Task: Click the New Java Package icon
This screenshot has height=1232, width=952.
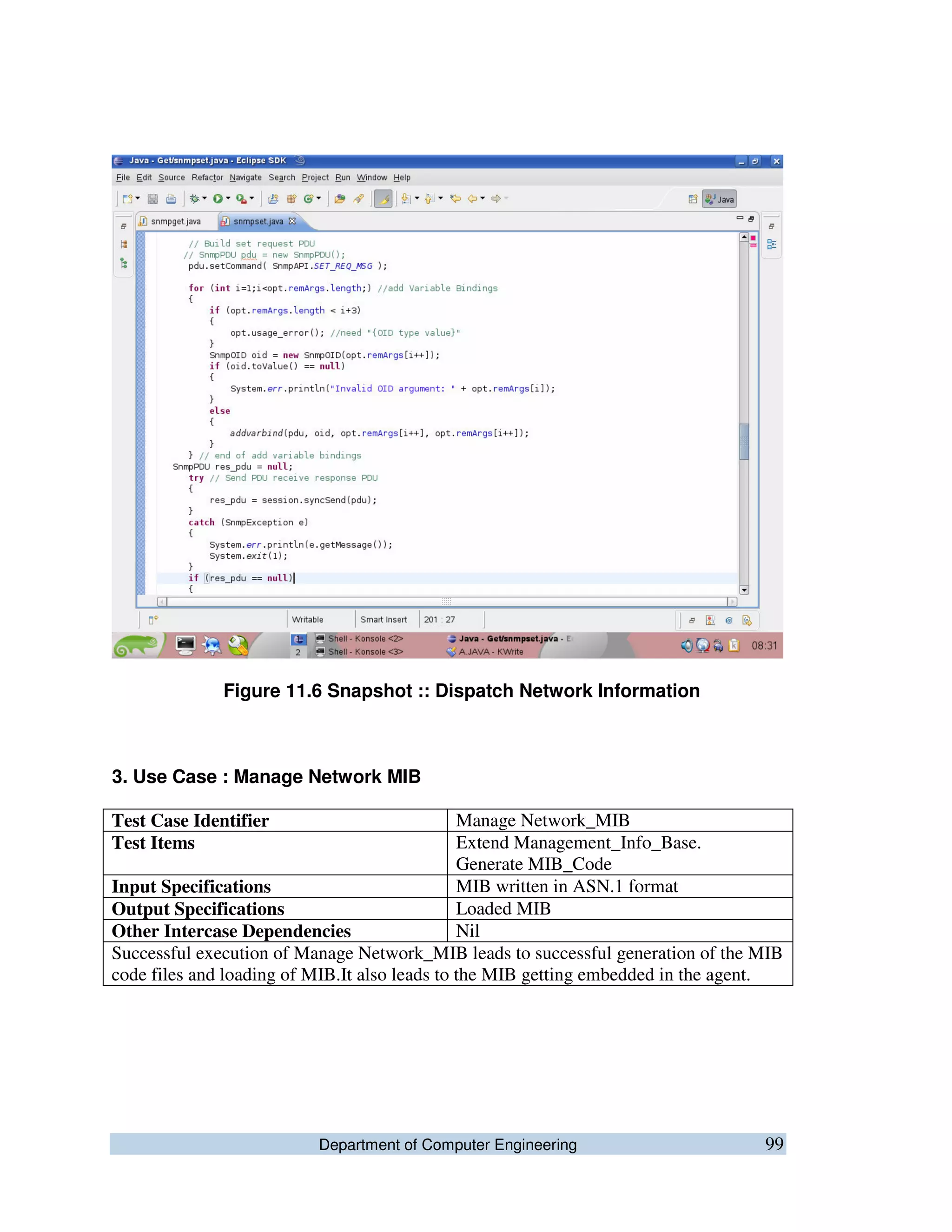Action: (x=291, y=199)
